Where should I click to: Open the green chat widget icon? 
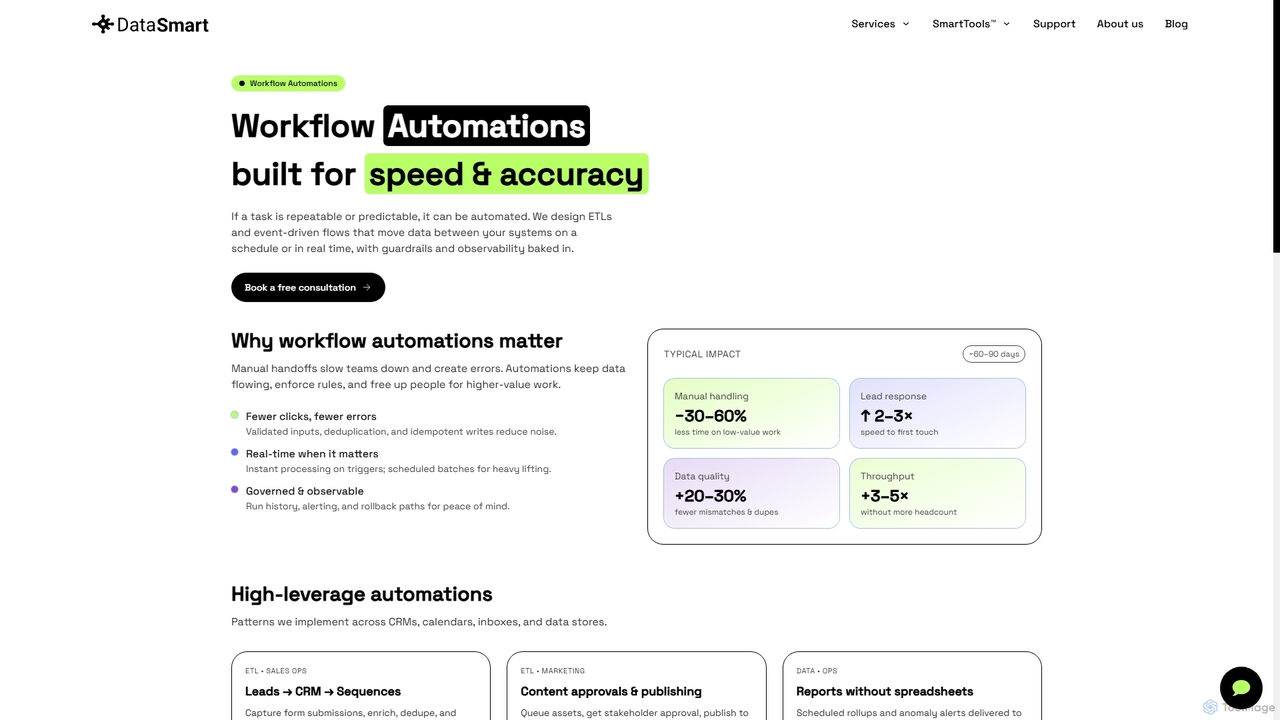(x=1241, y=688)
